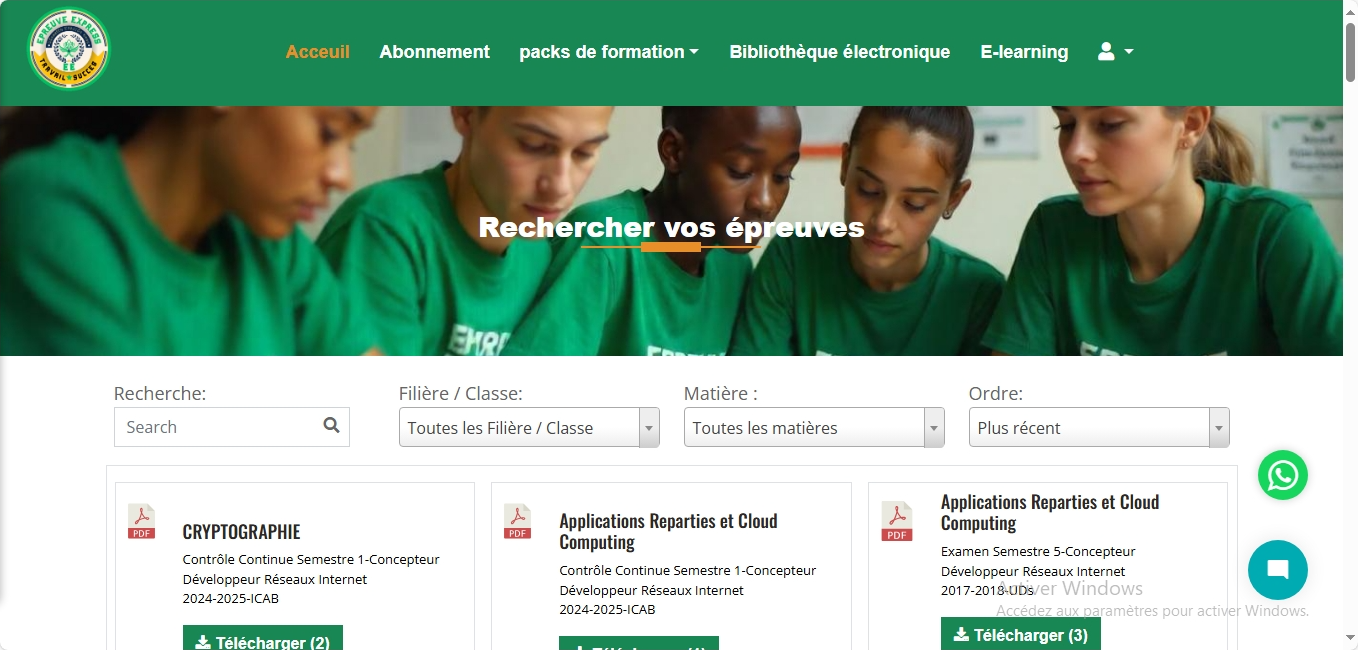Click the PDF icon of the 2017-2018 Examen card
This screenshot has height=650, width=1358.
click(x=897, y=521)
